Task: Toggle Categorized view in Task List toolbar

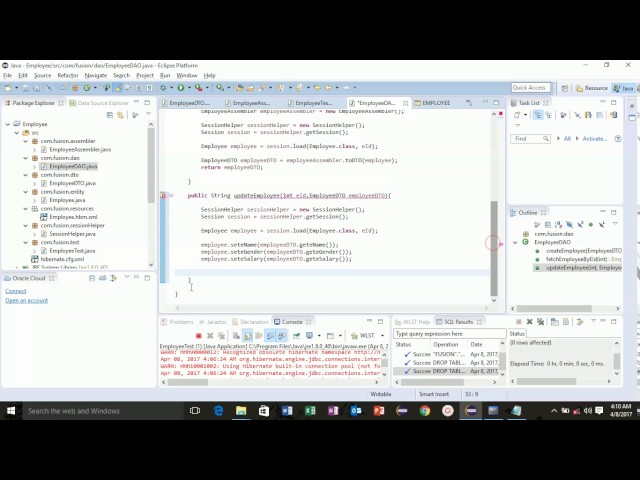Action: [538, 115]
